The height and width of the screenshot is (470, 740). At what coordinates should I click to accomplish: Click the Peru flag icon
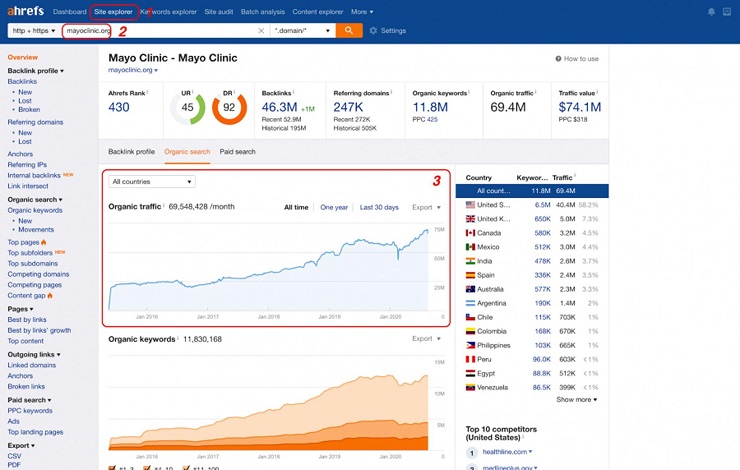tap(470, 359)
